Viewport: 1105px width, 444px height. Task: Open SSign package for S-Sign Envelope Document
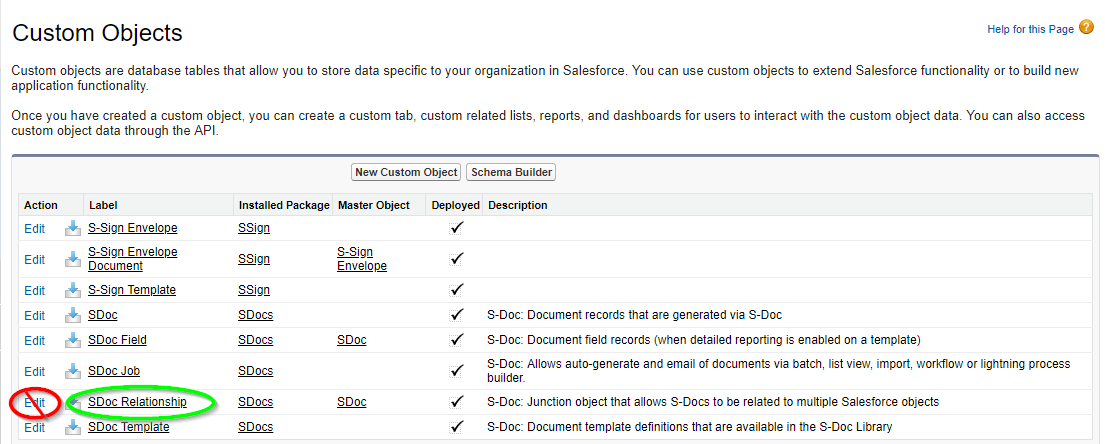(x=254, y=259)
